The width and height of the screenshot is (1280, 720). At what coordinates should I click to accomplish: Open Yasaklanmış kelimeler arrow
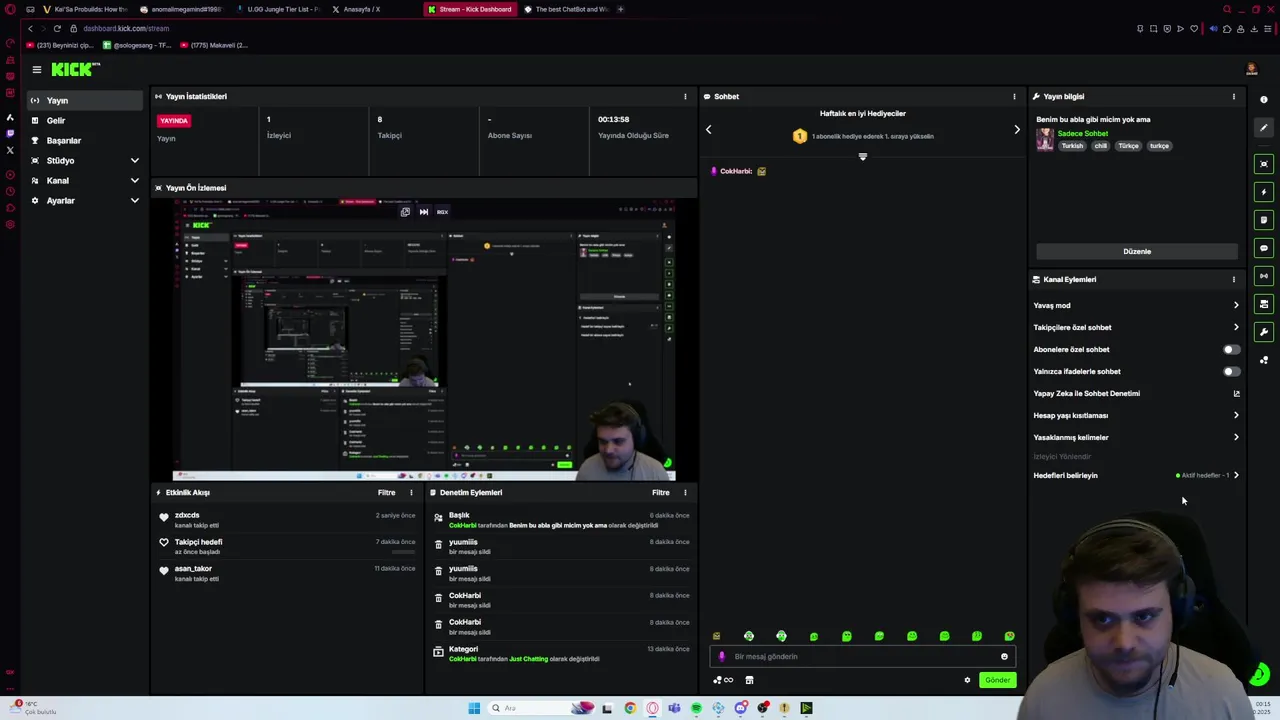tap(1236, 437)
